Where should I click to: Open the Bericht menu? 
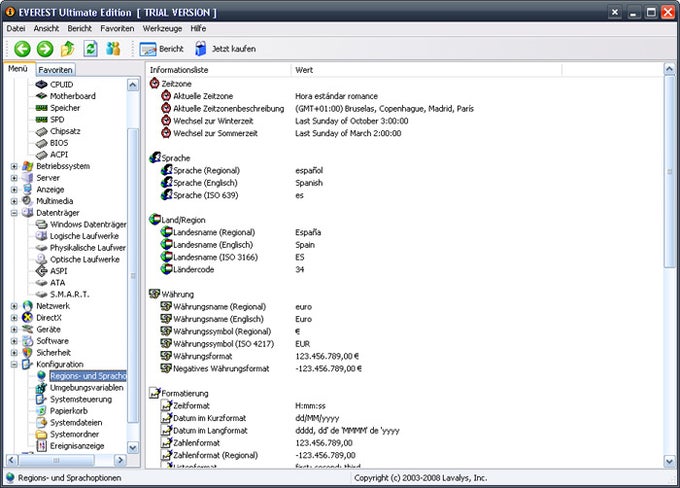(79, 29)
